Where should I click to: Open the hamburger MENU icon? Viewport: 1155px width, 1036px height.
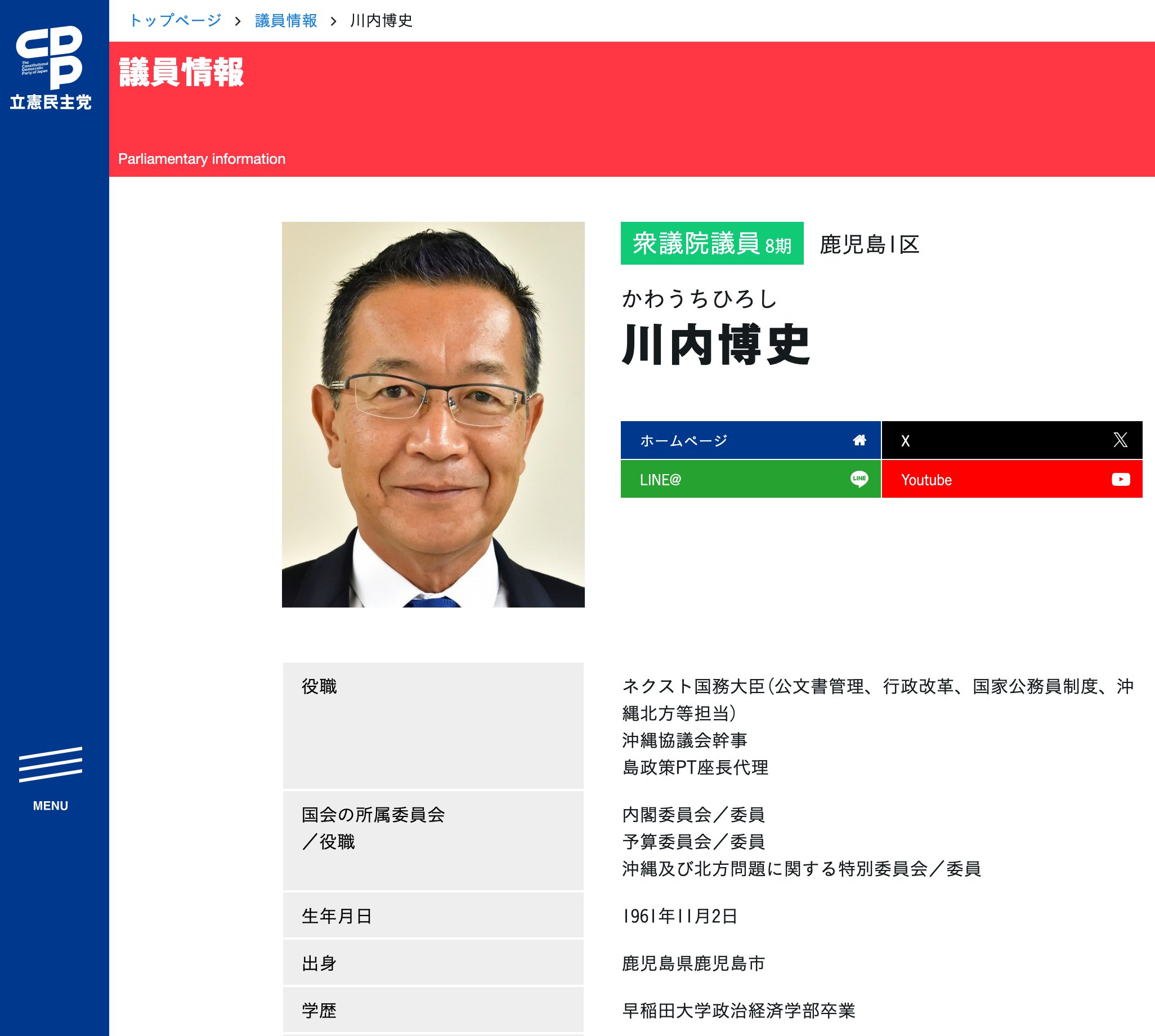coord(50,765)
